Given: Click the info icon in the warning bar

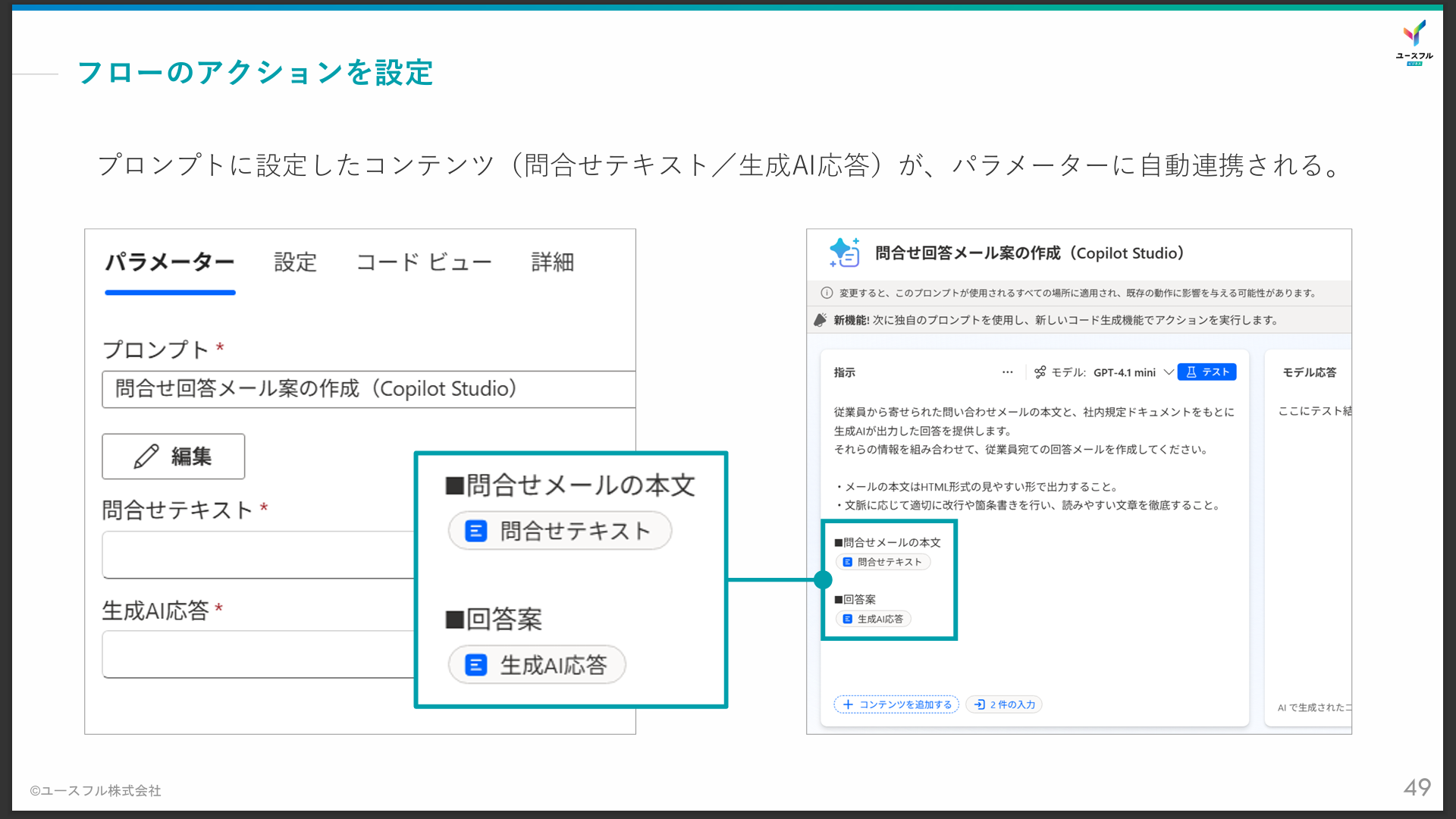Looking at the screenshot, I should click(x=827, y=293).
